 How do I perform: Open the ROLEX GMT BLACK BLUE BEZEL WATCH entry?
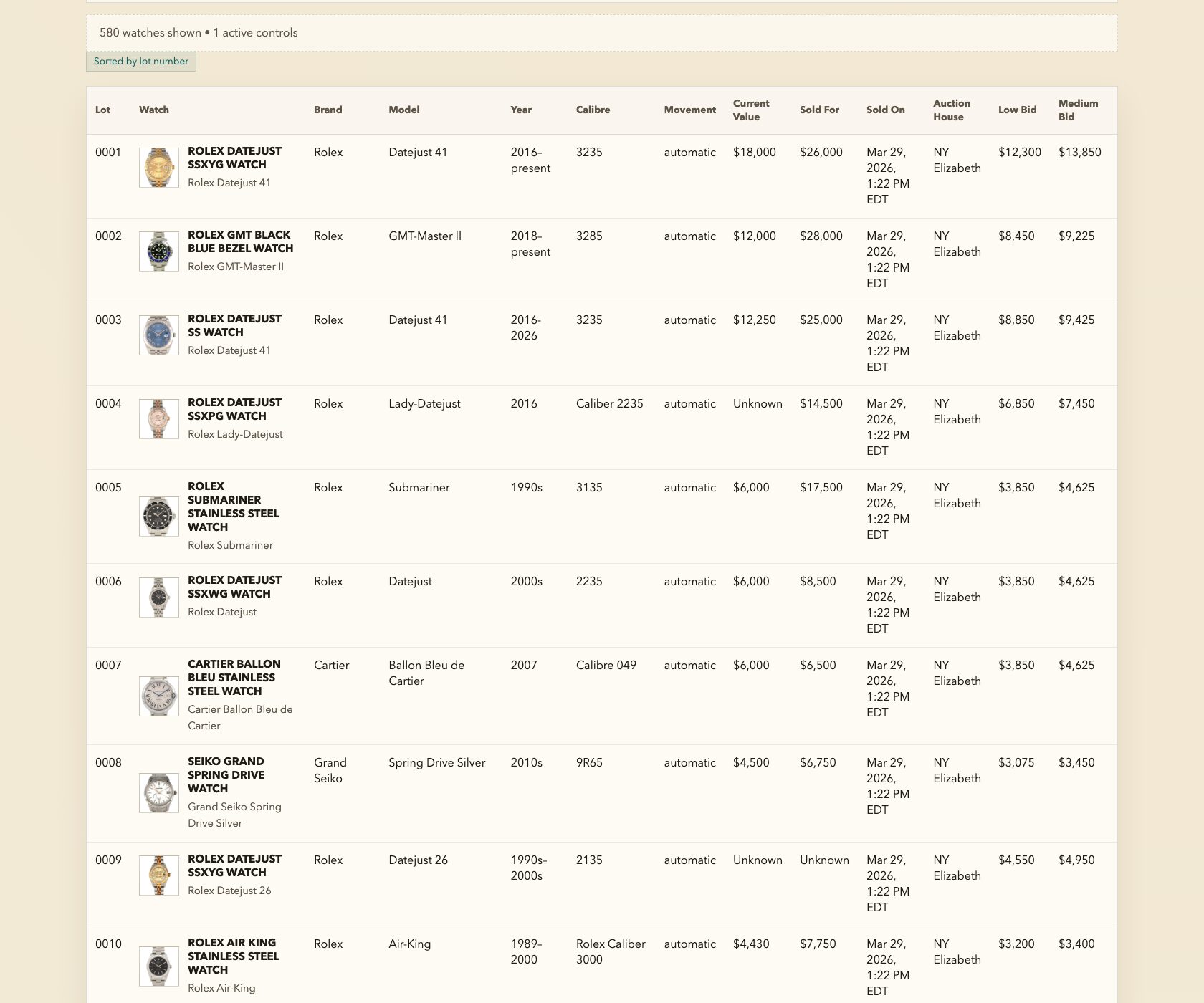pyautogui.click(x=239, y=242)
